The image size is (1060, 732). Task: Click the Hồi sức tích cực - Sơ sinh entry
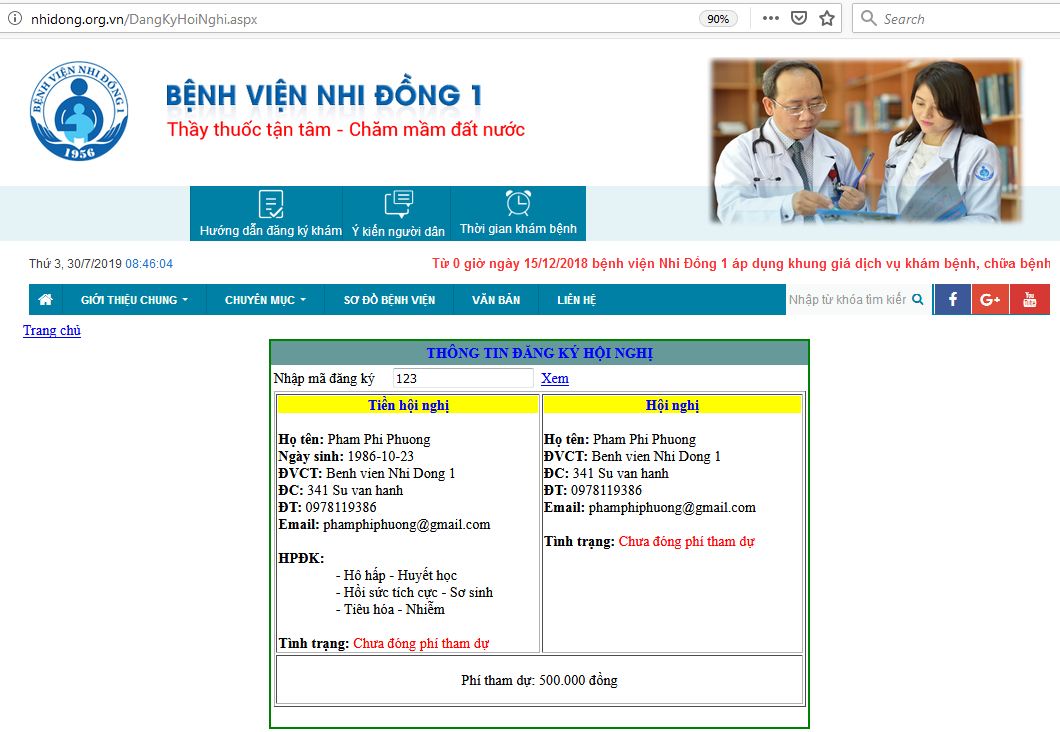(414, 592)
